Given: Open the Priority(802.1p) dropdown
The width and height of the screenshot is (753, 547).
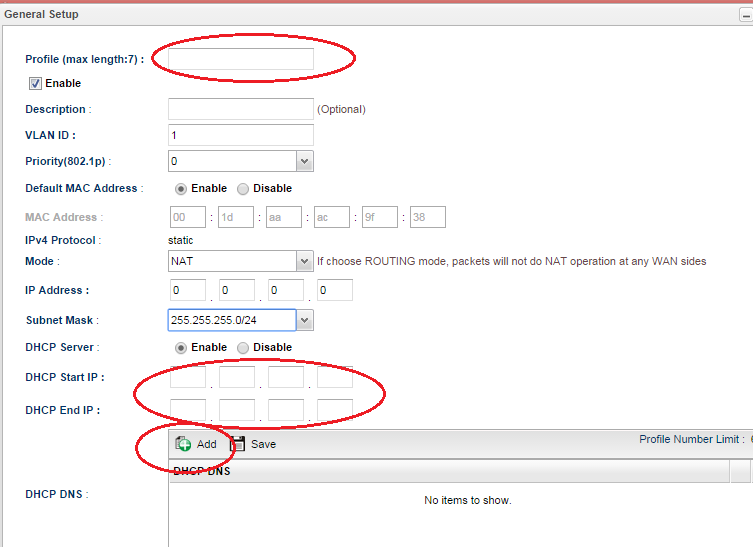Looking at the screenshot, I should point(305,161).
